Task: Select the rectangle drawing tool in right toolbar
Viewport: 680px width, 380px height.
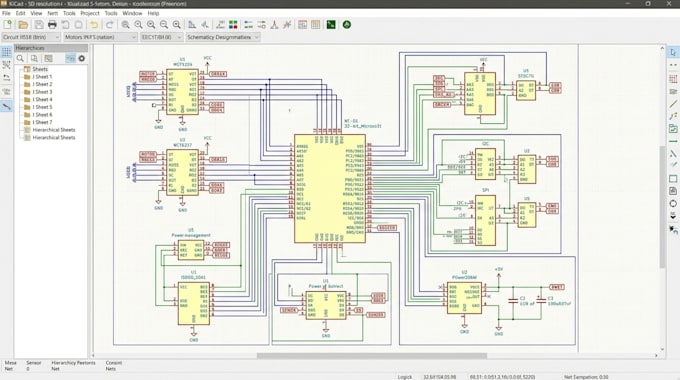Action: [673, 178]
